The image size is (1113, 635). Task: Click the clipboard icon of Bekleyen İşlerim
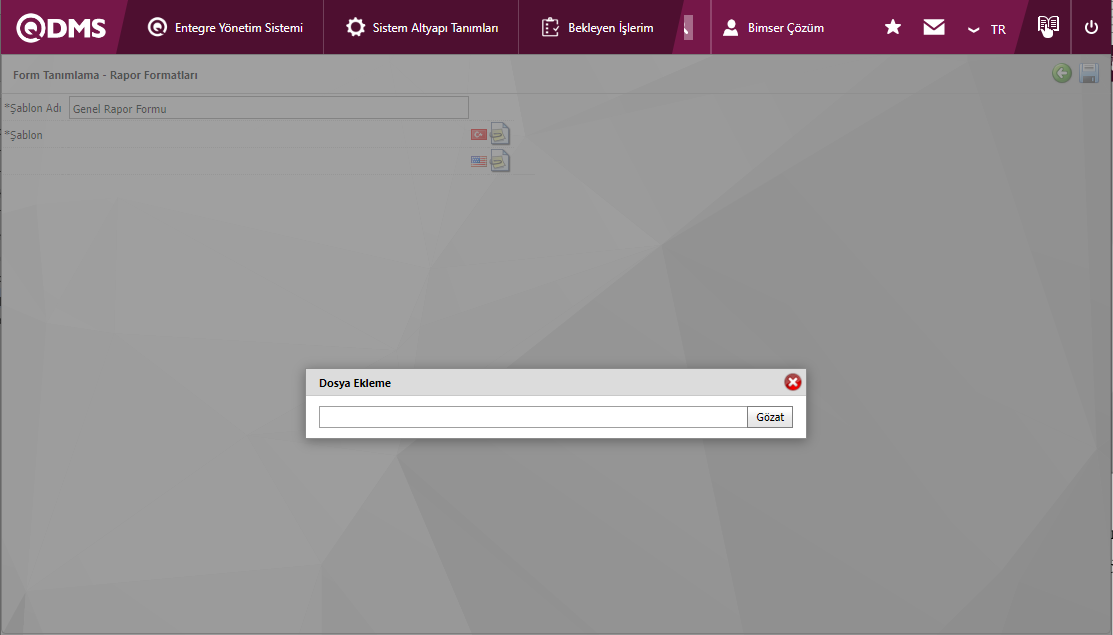point(550,28)
